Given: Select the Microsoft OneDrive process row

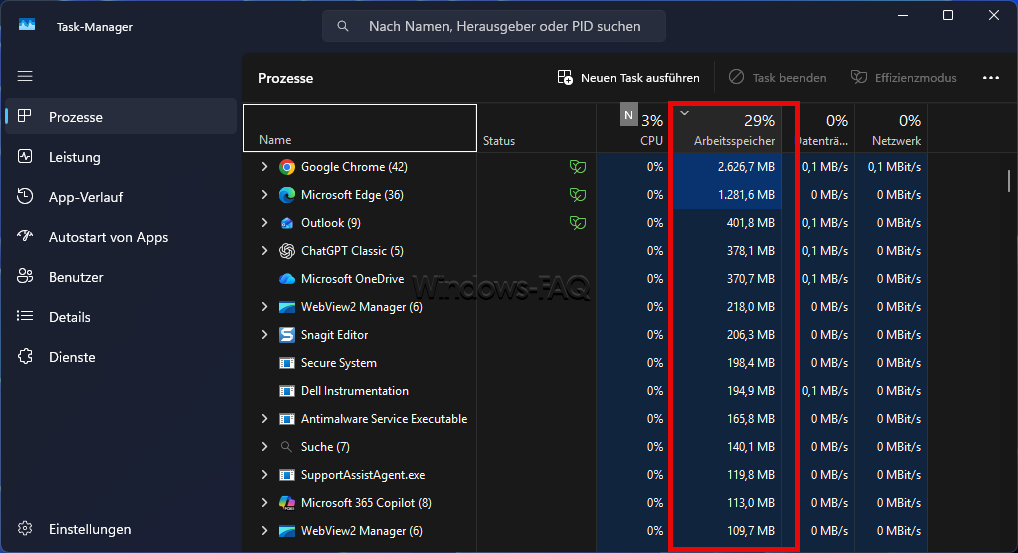Looking at the screenshot, I should (584, 278).
